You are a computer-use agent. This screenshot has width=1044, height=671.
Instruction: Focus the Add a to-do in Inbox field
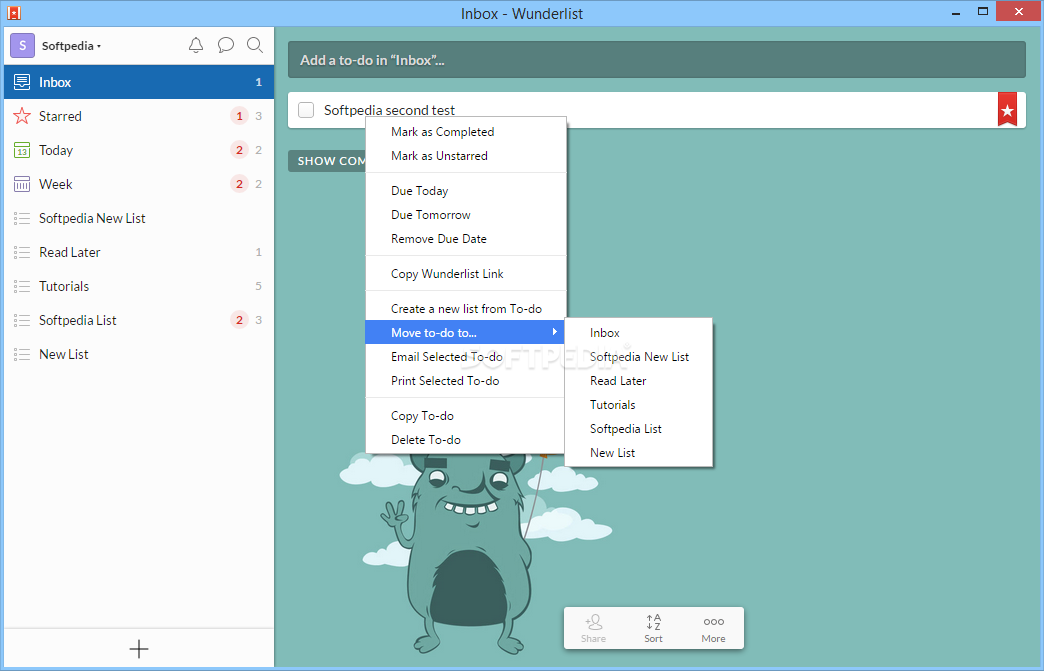(x=656, y=60)
